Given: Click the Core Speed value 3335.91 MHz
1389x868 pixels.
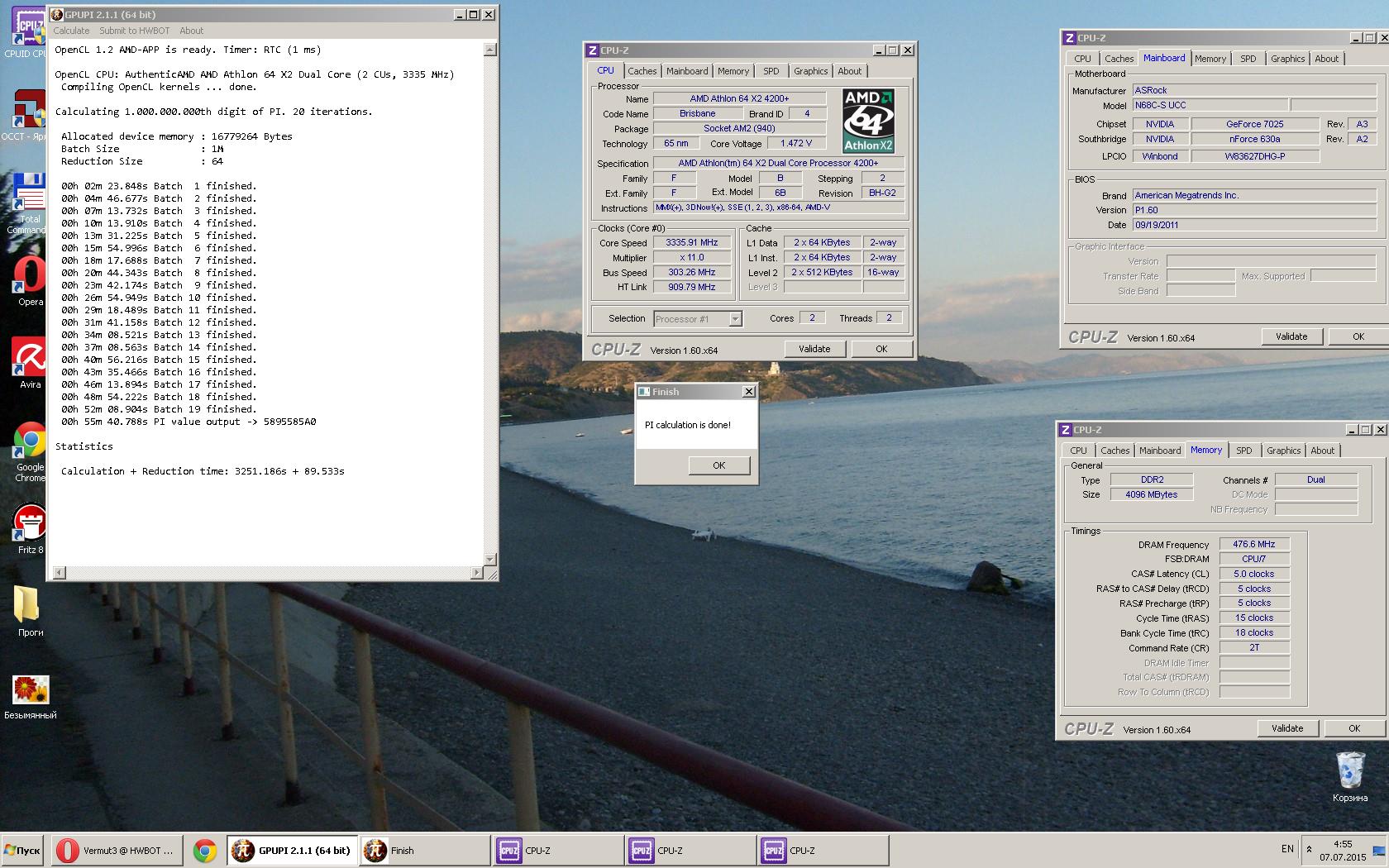Looking at the screenshot, I should pos(692,242).
